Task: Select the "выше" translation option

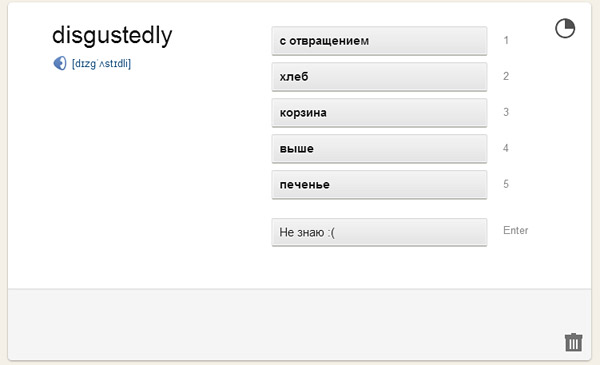Action: coord(379,148)
